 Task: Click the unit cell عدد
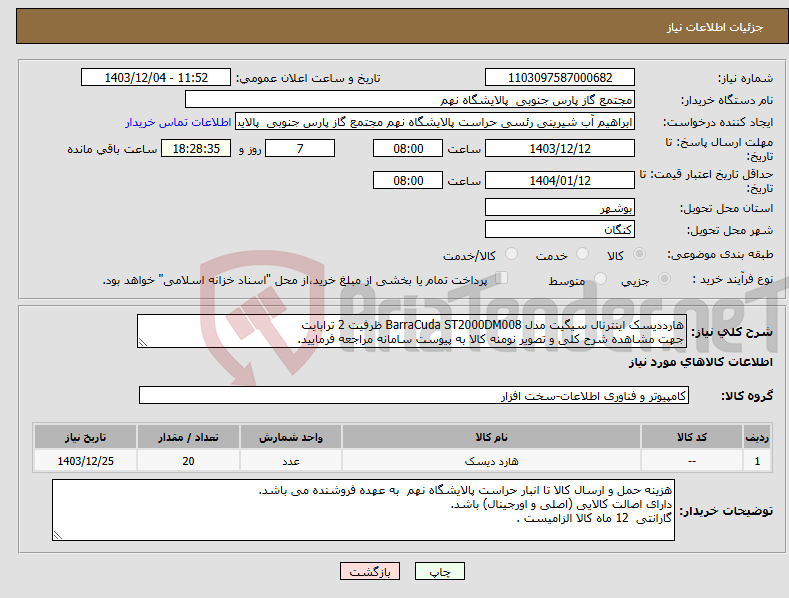tap(291, 461)
